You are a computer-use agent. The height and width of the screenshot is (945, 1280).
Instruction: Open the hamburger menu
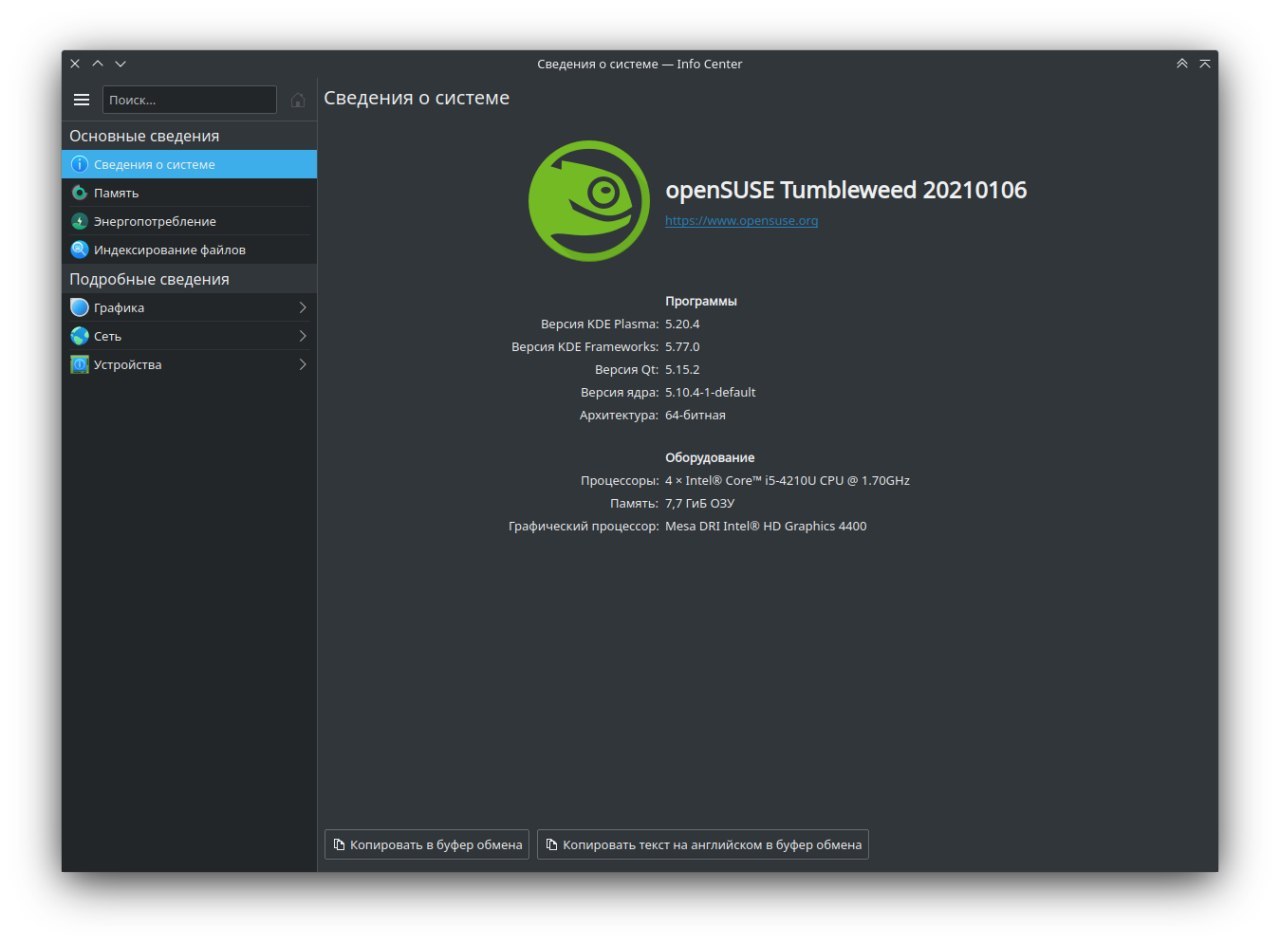coord(82,100)
